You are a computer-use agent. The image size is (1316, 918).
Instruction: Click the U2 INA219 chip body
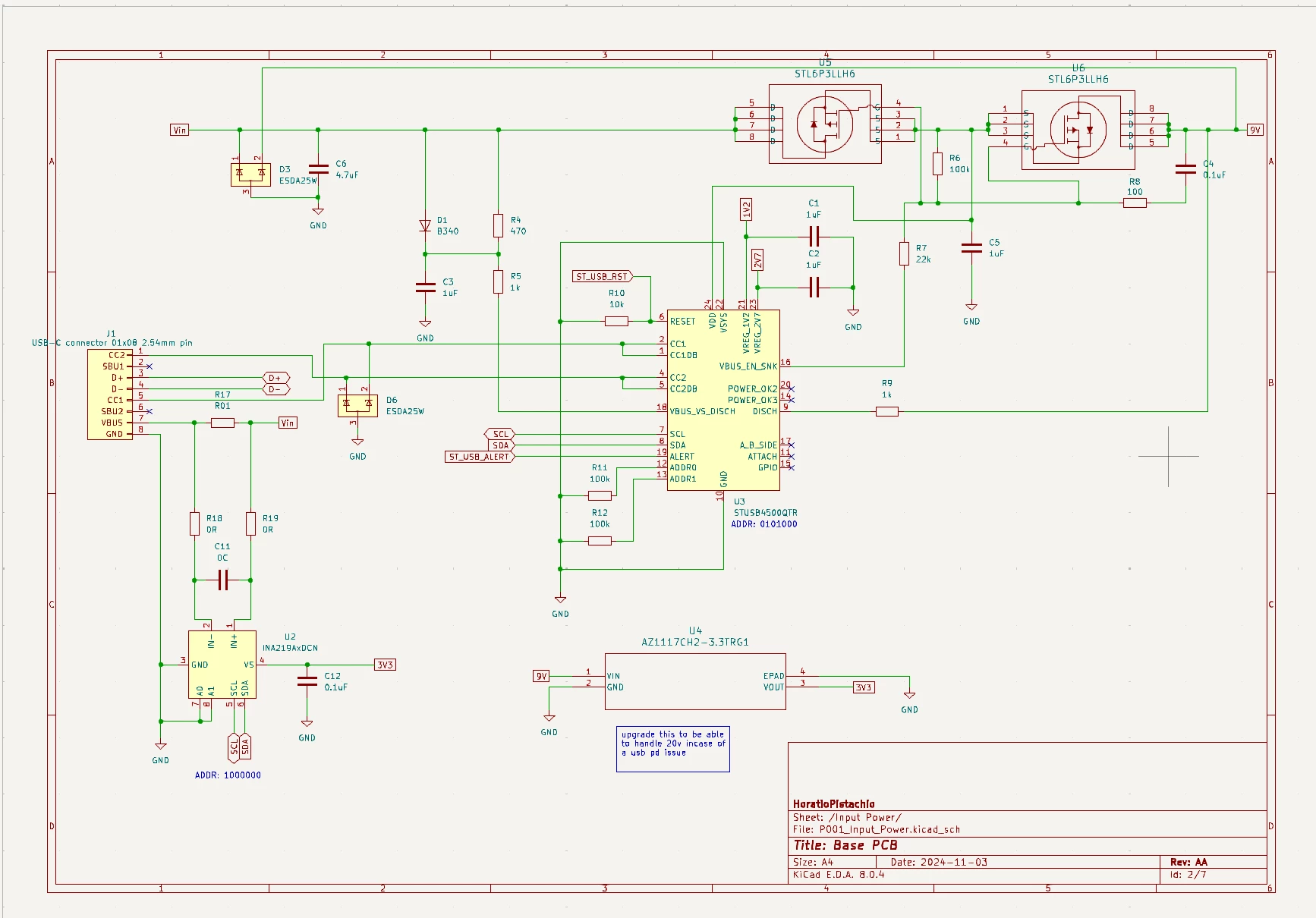point(222,665)
